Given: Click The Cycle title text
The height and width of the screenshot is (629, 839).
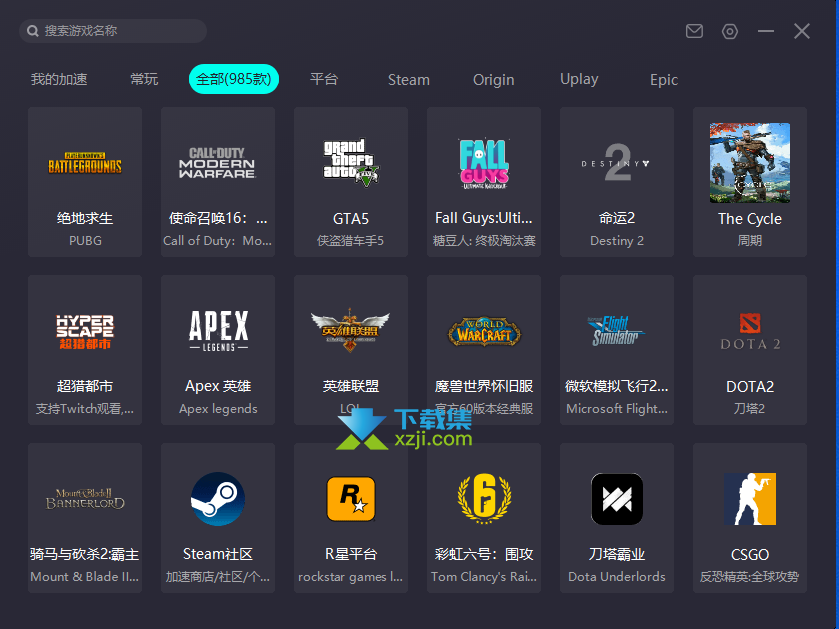Looking at the screenshot, I should click(750, 219).
